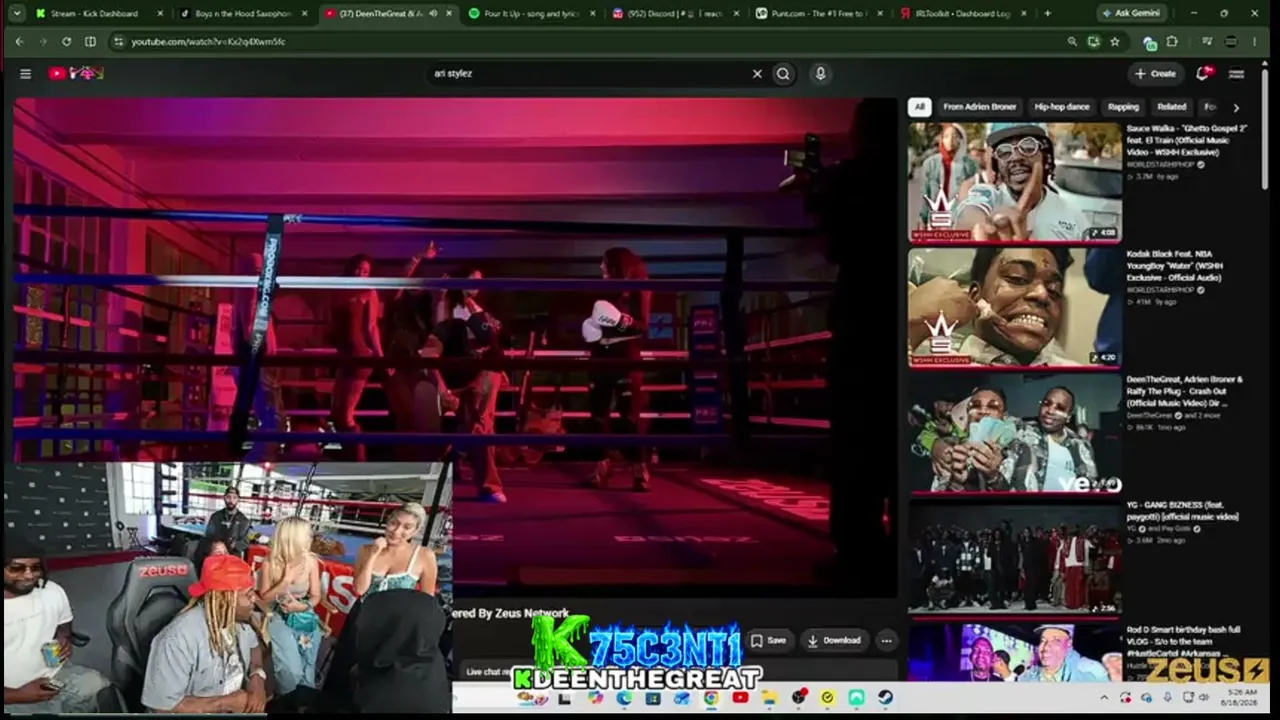
Task: Open YouTube notifications bell
Action: pos(1204,73)
